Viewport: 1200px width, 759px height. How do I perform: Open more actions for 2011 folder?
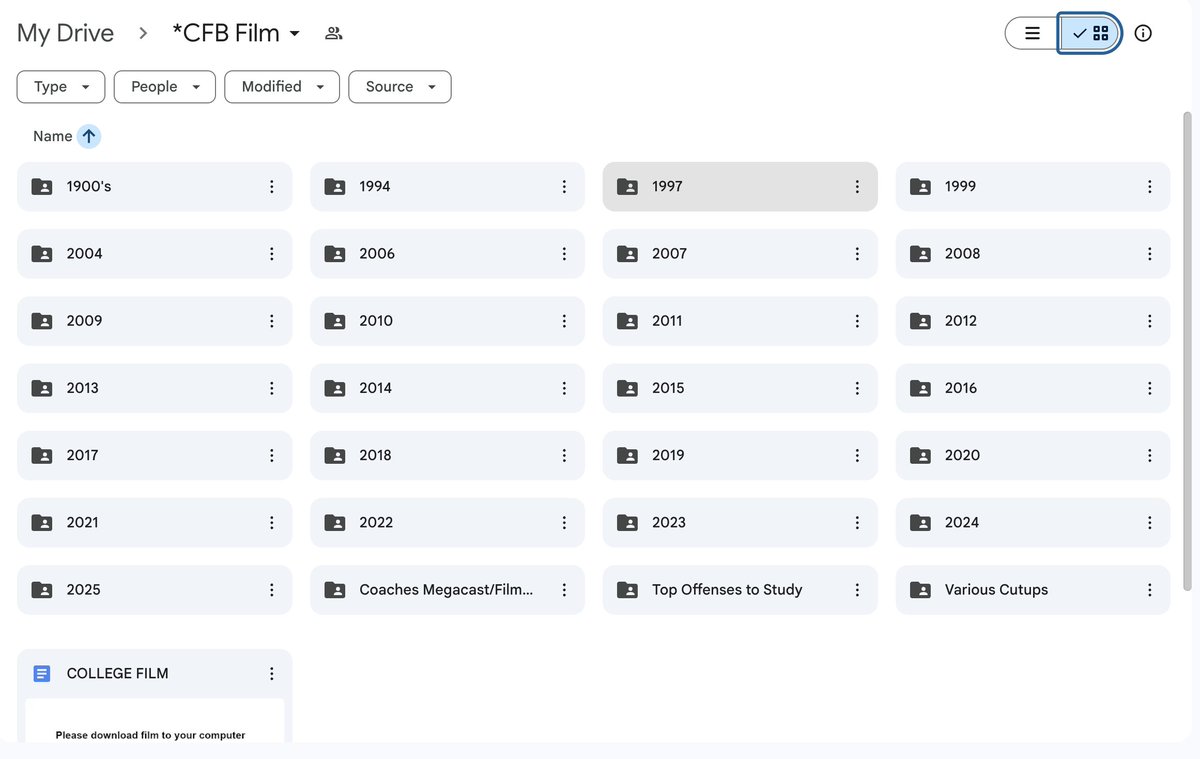pyautogui.click(x=857, y=321)
